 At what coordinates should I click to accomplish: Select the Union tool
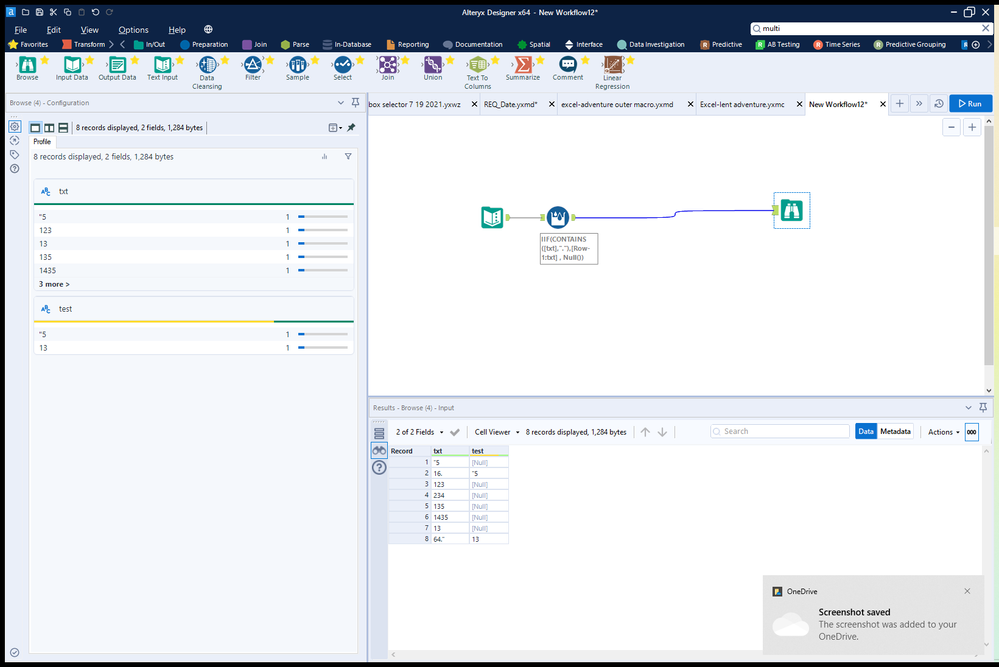(x=433, y=68)
